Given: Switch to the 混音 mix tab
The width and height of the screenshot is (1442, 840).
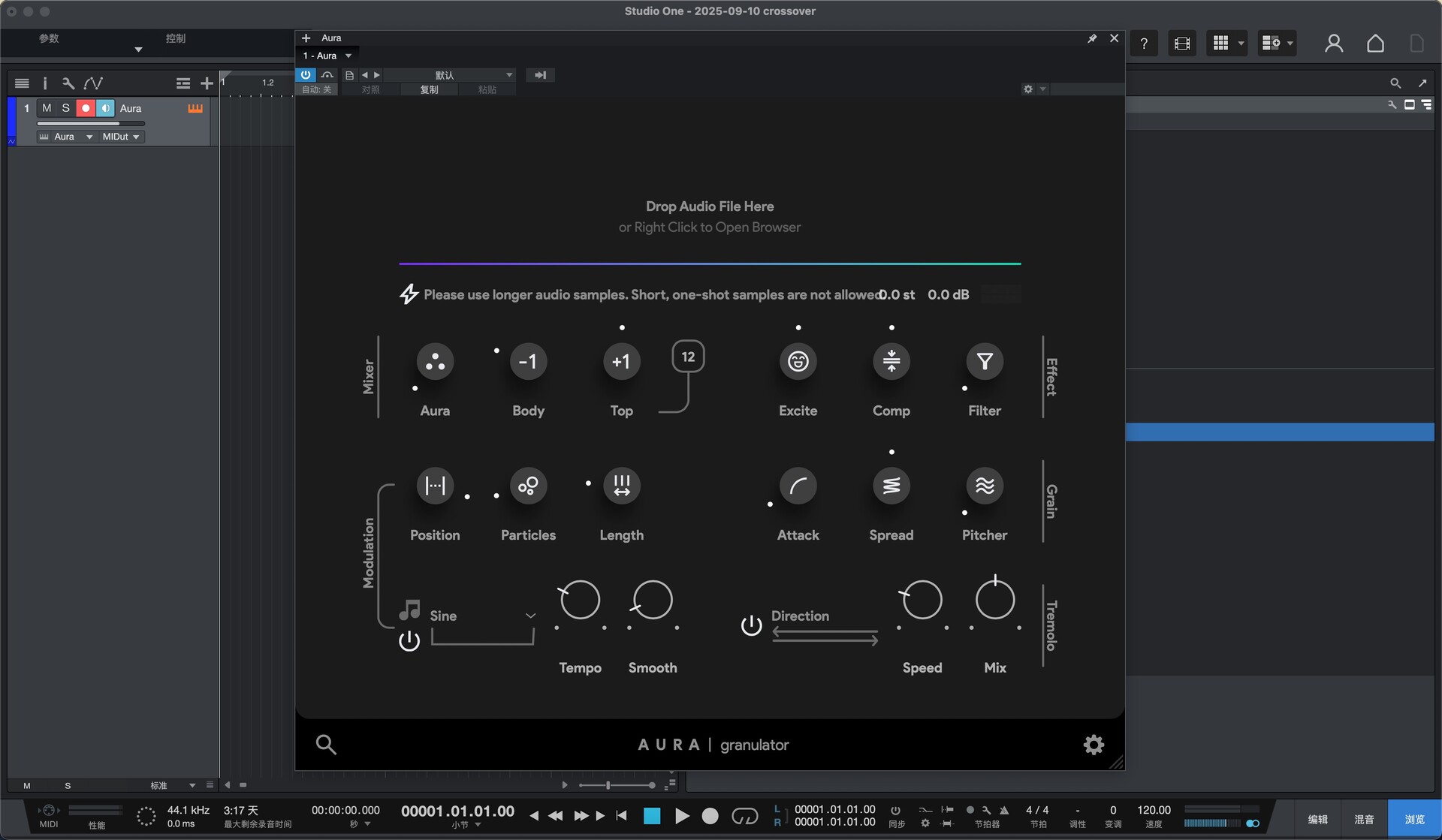Looking at the screenshot, I should tap(1364, 820).
